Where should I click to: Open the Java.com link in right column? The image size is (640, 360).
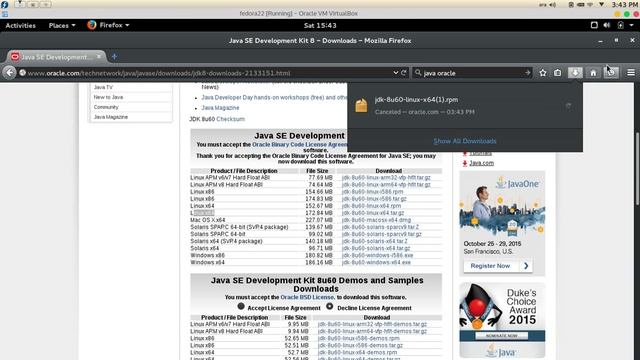[x=481, y=163]
